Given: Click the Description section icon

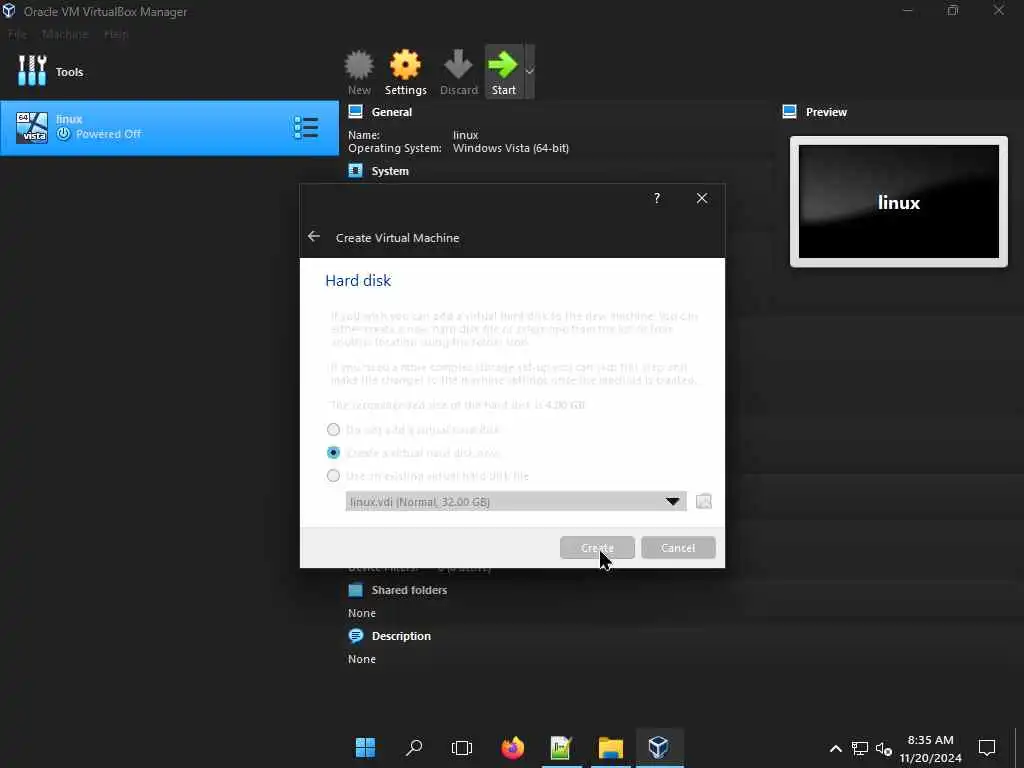Looking at the screenshot, I should coord(355,635).
